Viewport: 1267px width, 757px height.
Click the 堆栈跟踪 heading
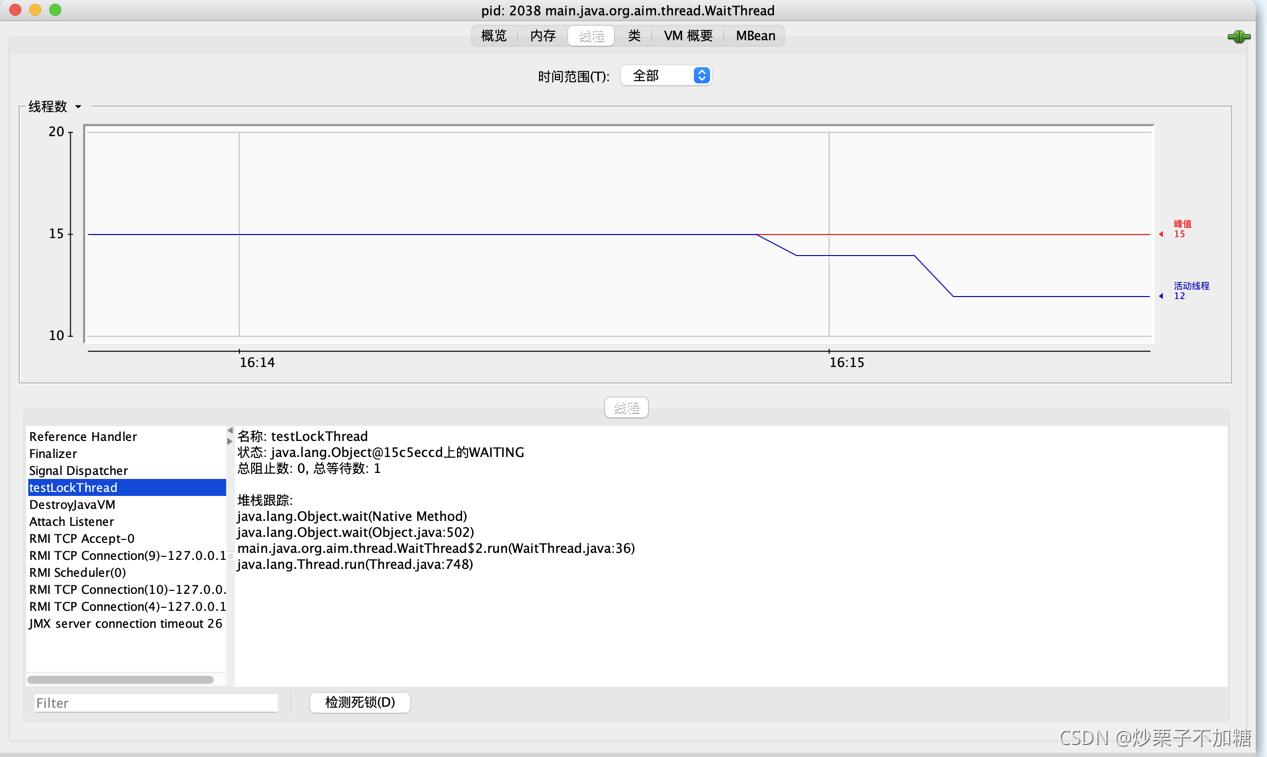coord(265,500)
